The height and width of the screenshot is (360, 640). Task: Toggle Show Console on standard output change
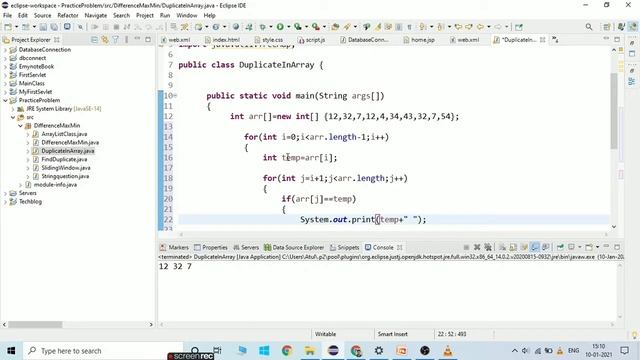535,247
